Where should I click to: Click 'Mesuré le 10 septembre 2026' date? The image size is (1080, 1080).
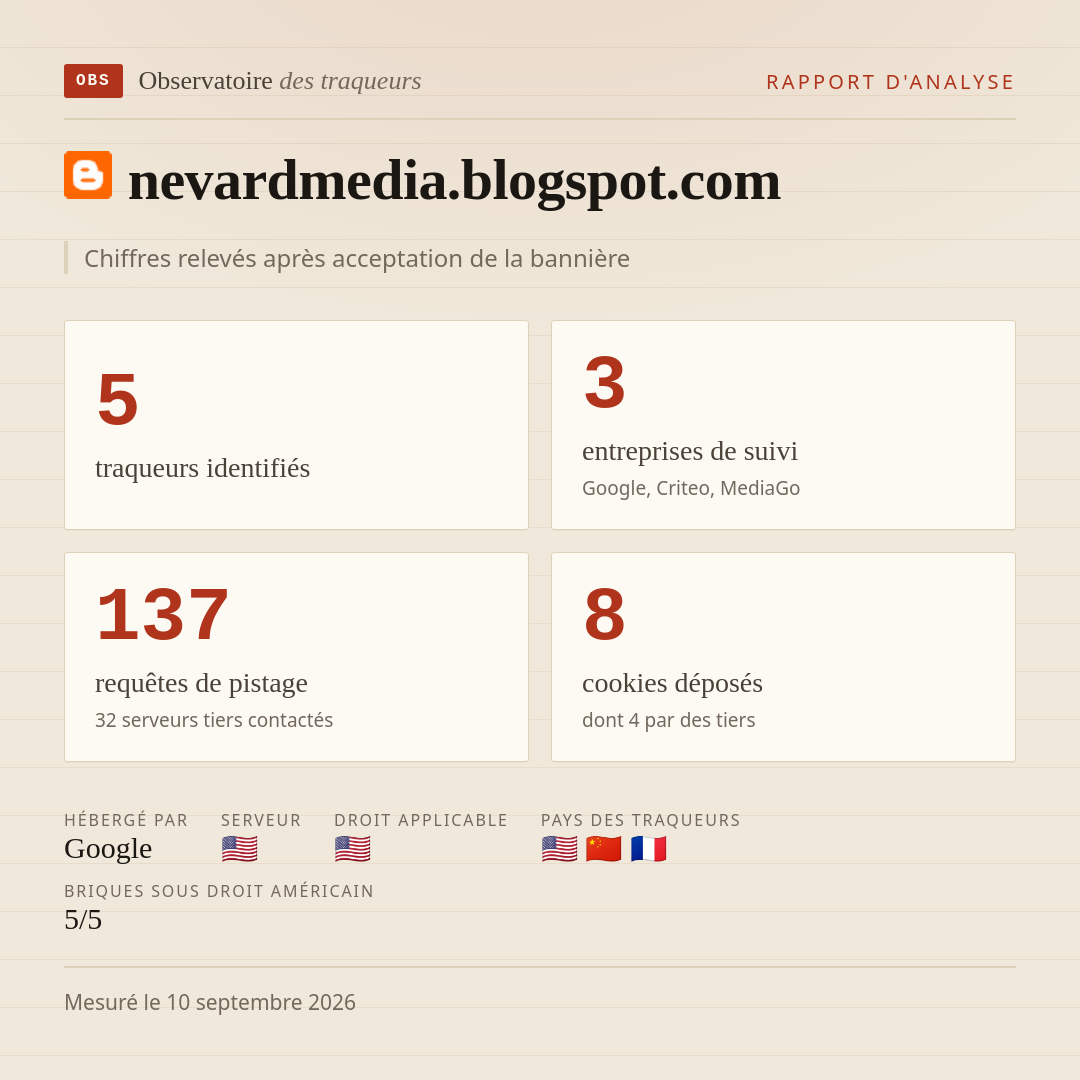(210, 1002)
